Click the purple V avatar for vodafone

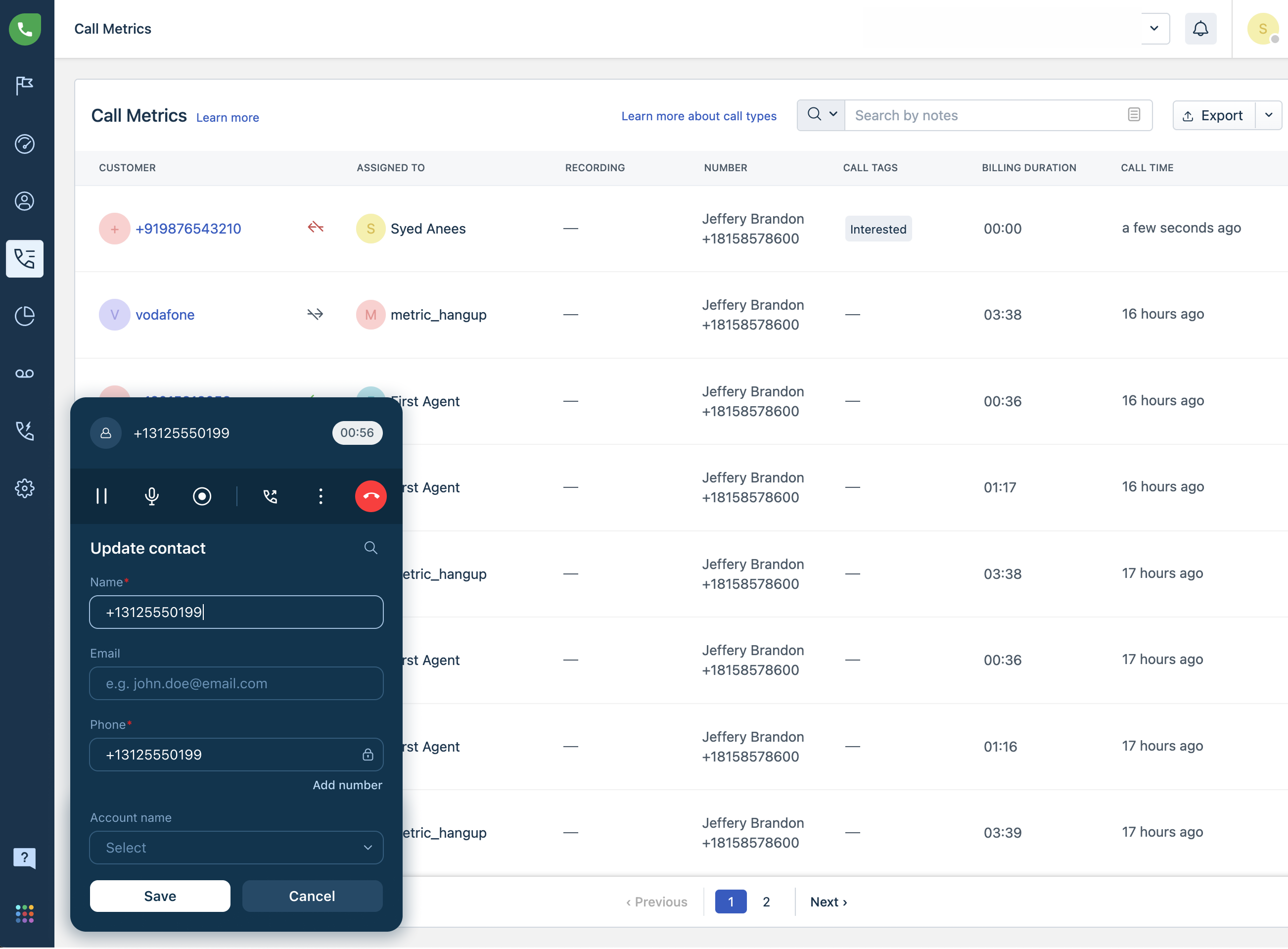point(114,315)
